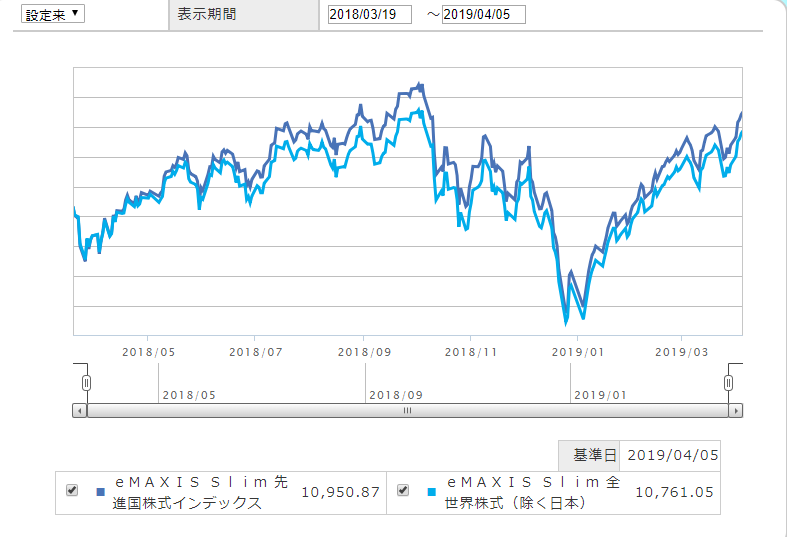
Task: Click the eMAXIS Slim 全世界株式(除く日本) fund name
Action: coord(533,492)
